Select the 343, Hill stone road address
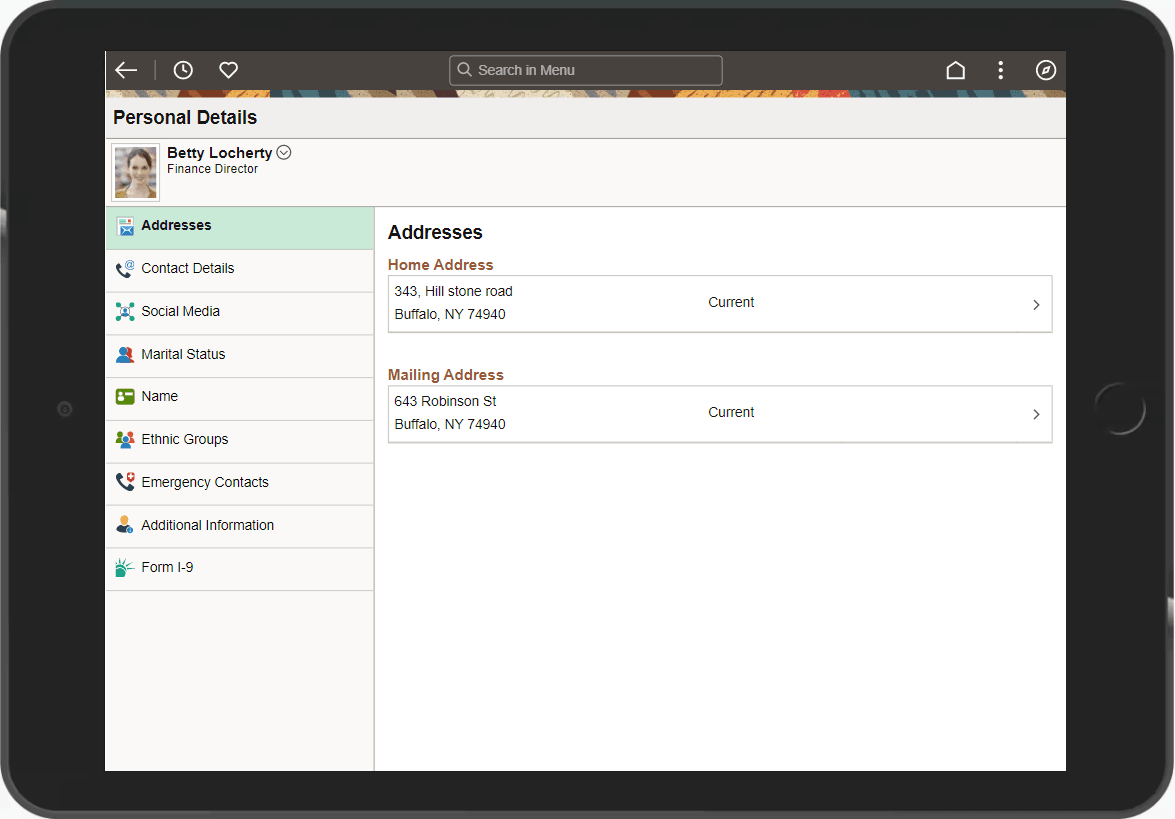1175x819 pixels. 720,304
